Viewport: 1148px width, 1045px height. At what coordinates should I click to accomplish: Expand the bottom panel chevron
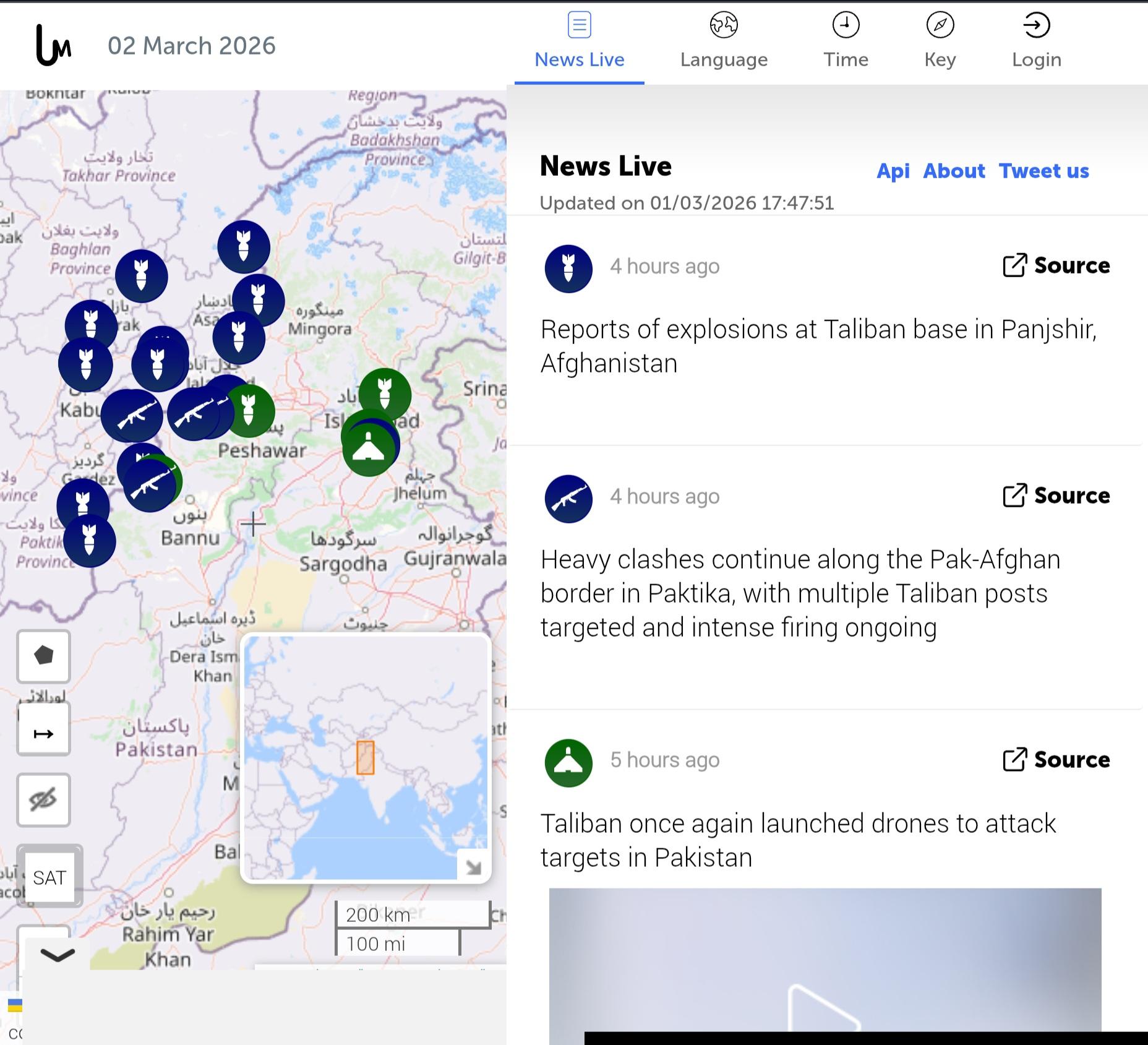tap(58, 955)
